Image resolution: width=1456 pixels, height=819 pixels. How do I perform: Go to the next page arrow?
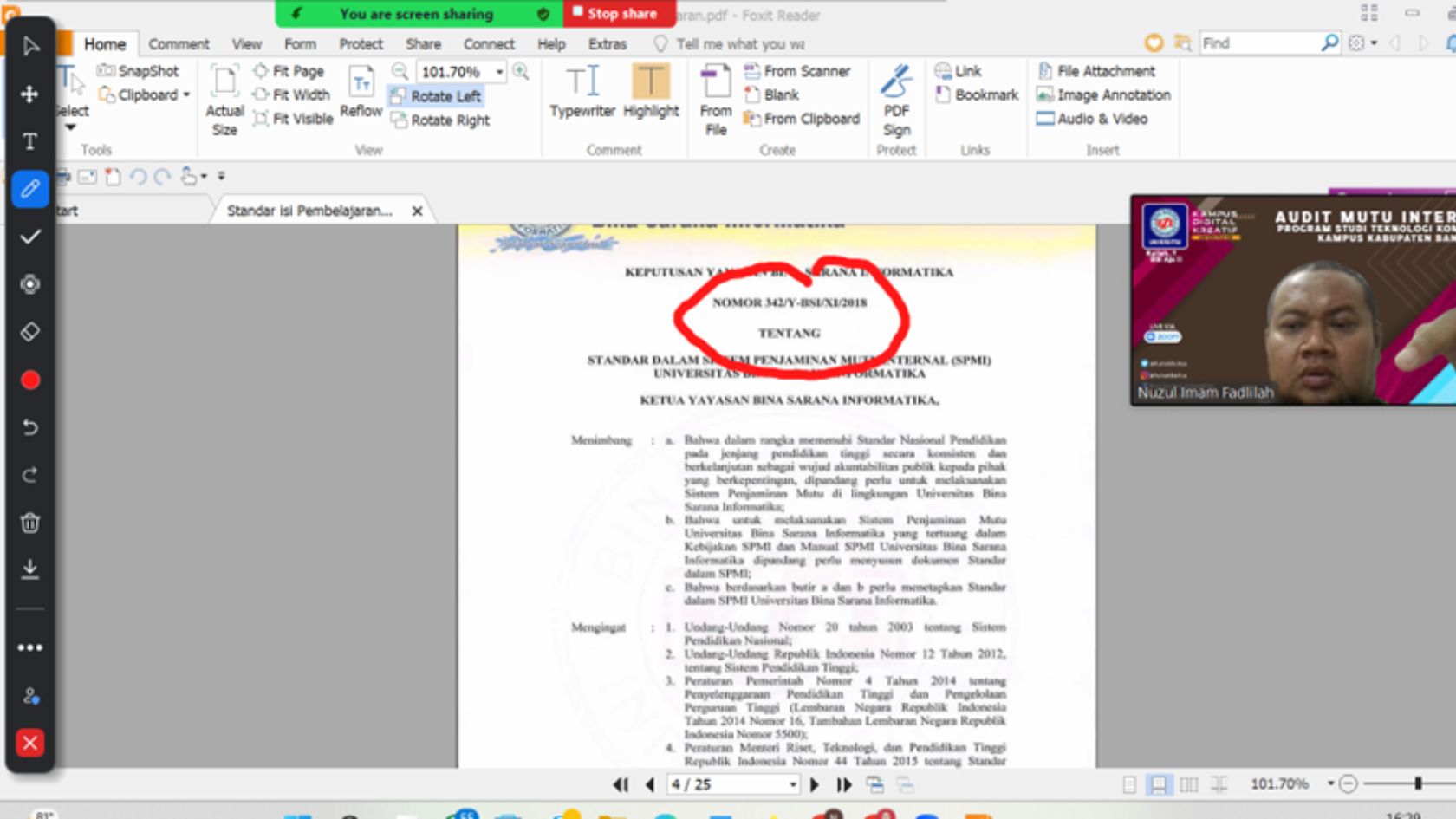tap(815, 785)
